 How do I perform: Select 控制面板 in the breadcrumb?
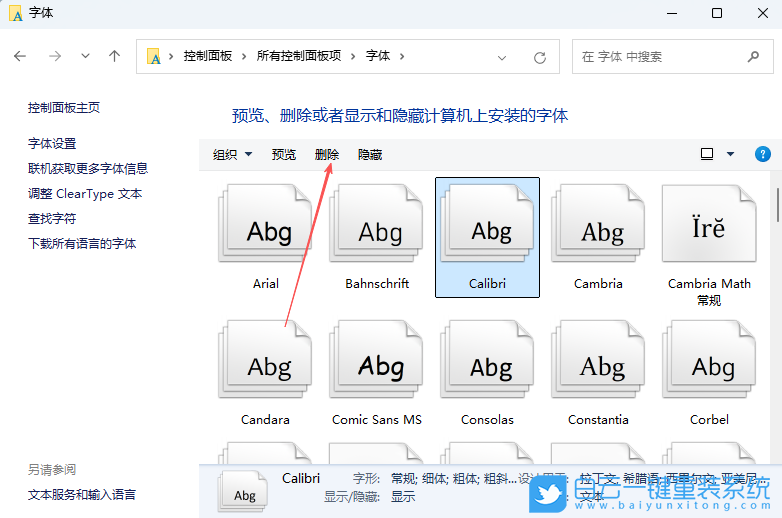[x=207, y=56]
